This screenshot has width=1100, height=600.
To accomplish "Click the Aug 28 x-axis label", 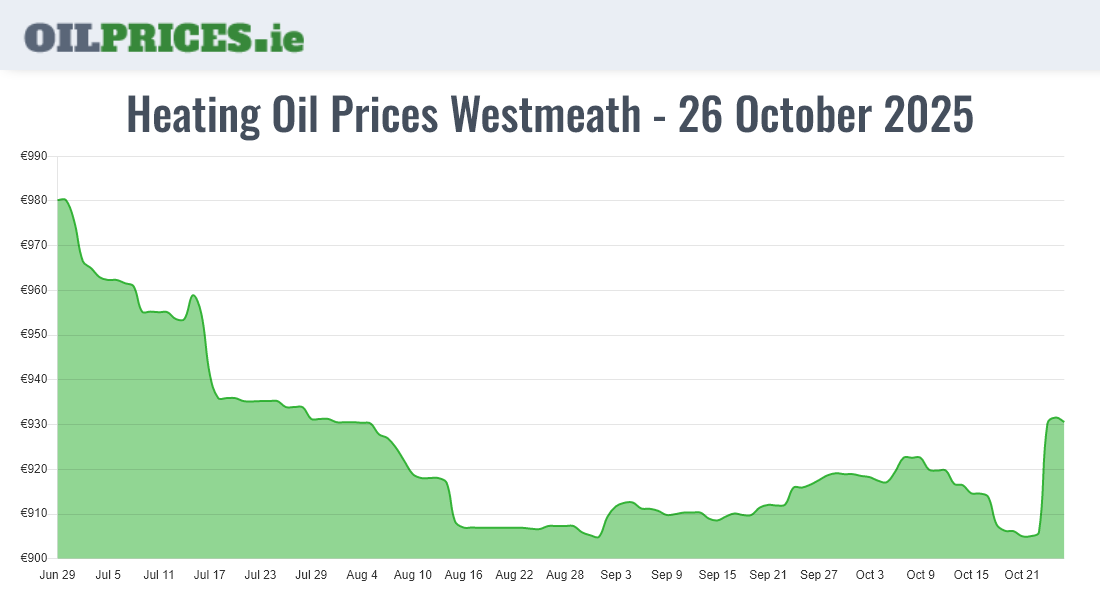I will point(565,575).
